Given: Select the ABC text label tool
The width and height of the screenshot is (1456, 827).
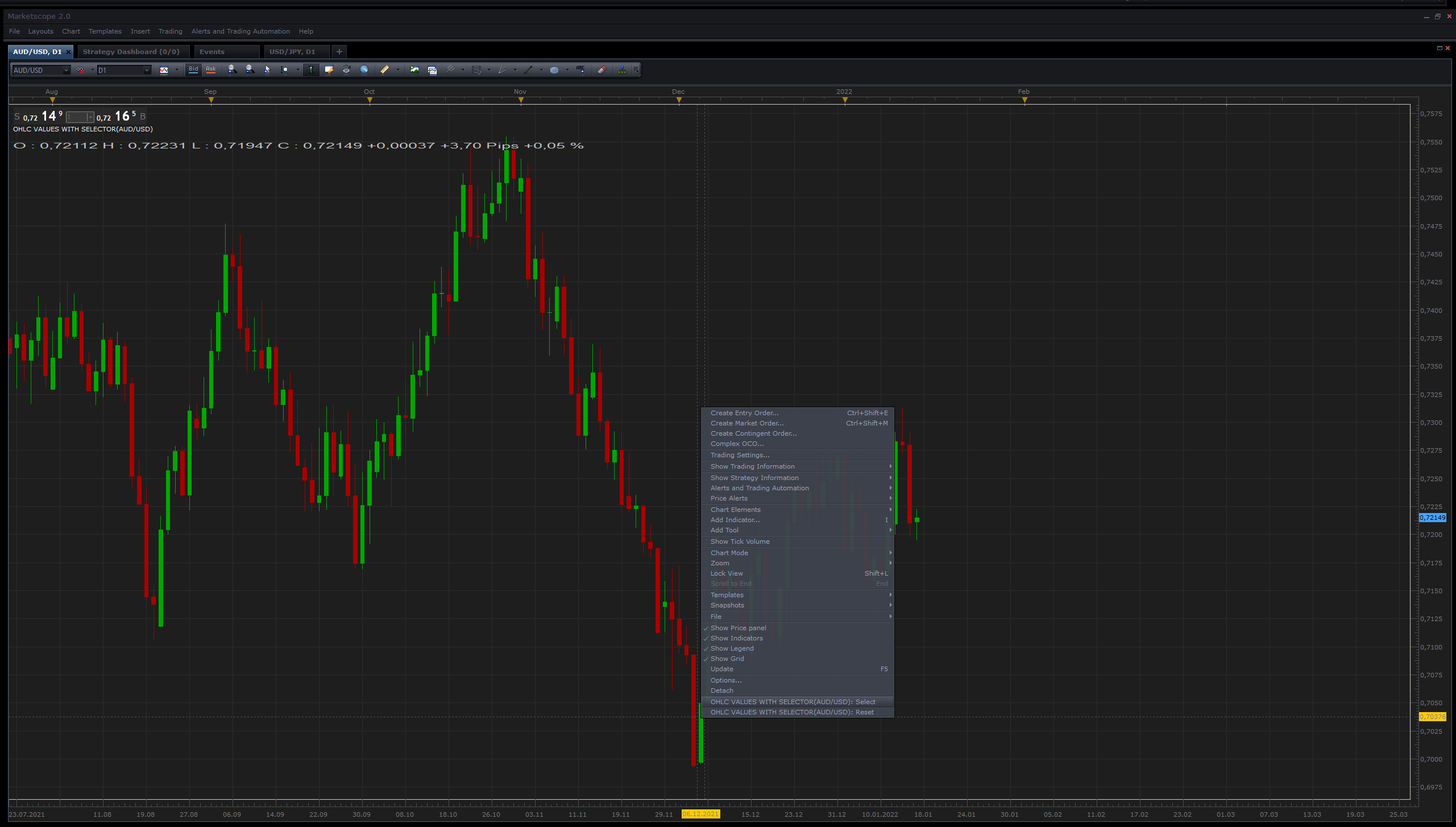Looking at the screenshot, I should click(x=580, y=69).
